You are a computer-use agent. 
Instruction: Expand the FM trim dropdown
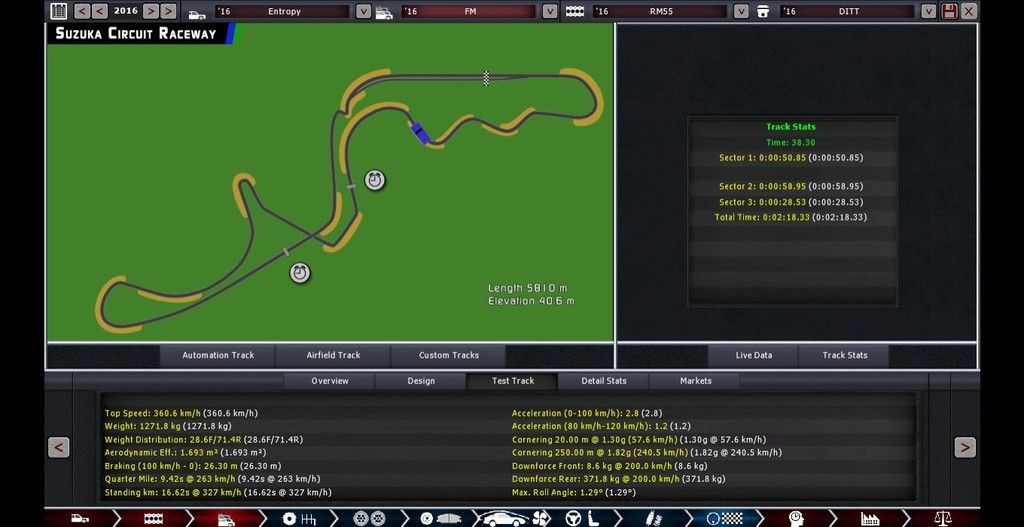[x=549, y=11]
